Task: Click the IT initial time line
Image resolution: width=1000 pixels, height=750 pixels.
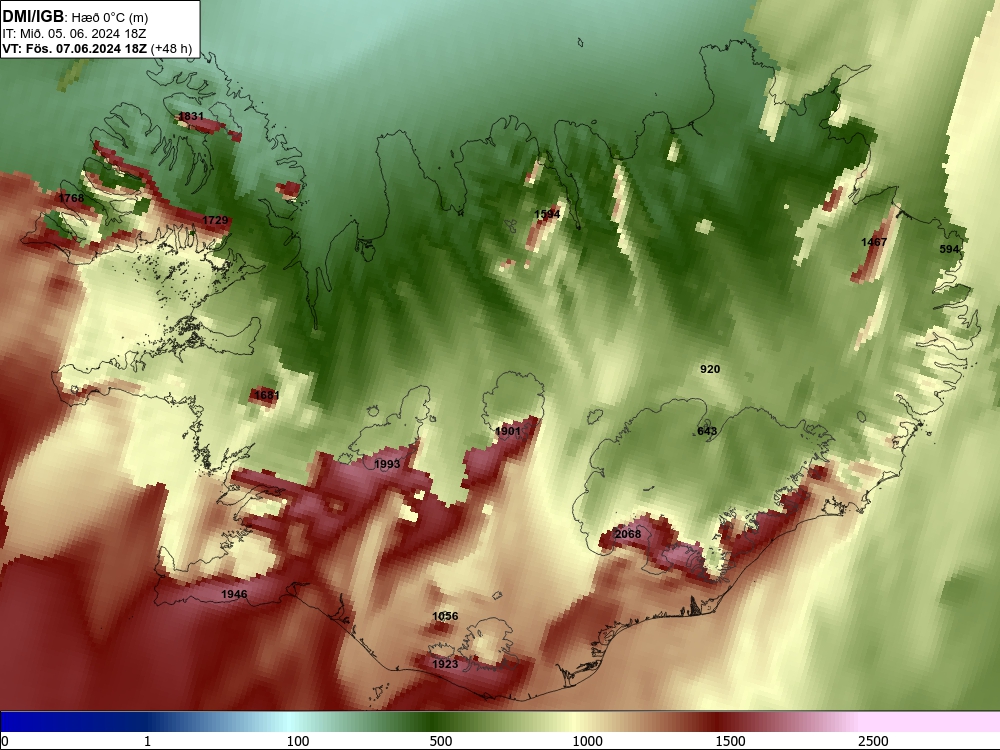Action: pos(75,33)
